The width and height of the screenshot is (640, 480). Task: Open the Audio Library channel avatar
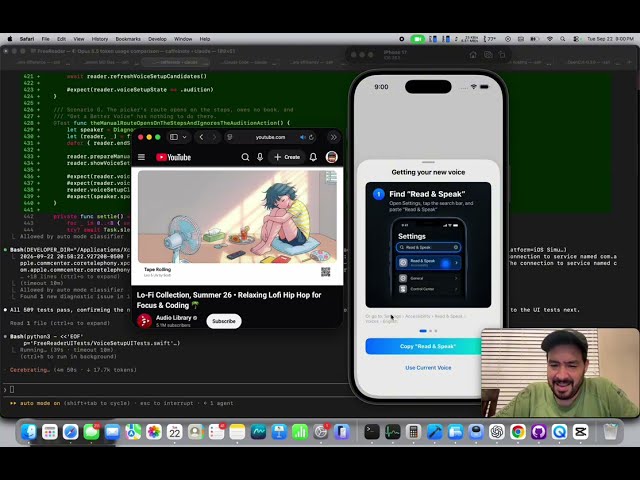pos(144,321)
